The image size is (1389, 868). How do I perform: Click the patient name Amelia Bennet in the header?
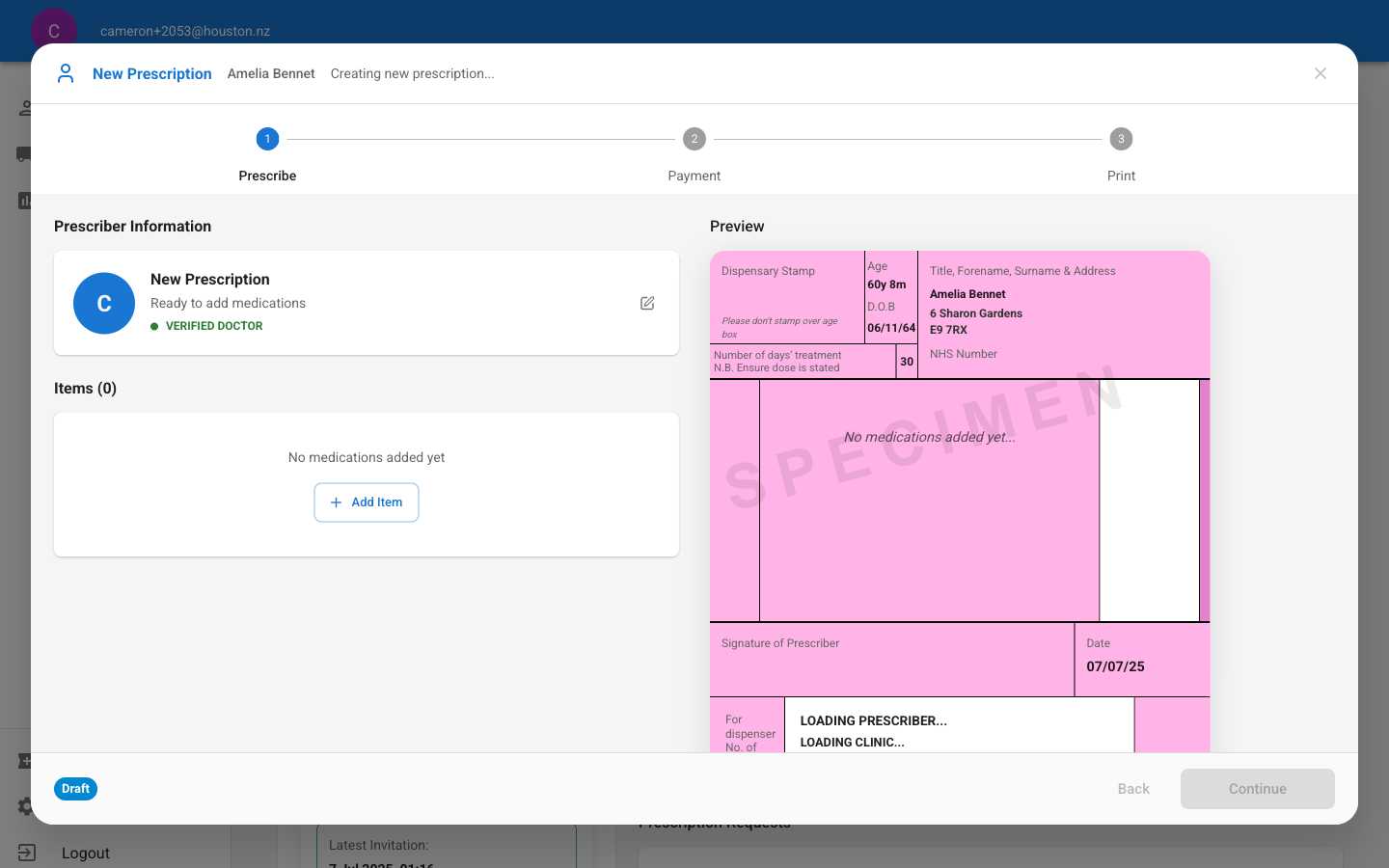[x=271, y=73]
